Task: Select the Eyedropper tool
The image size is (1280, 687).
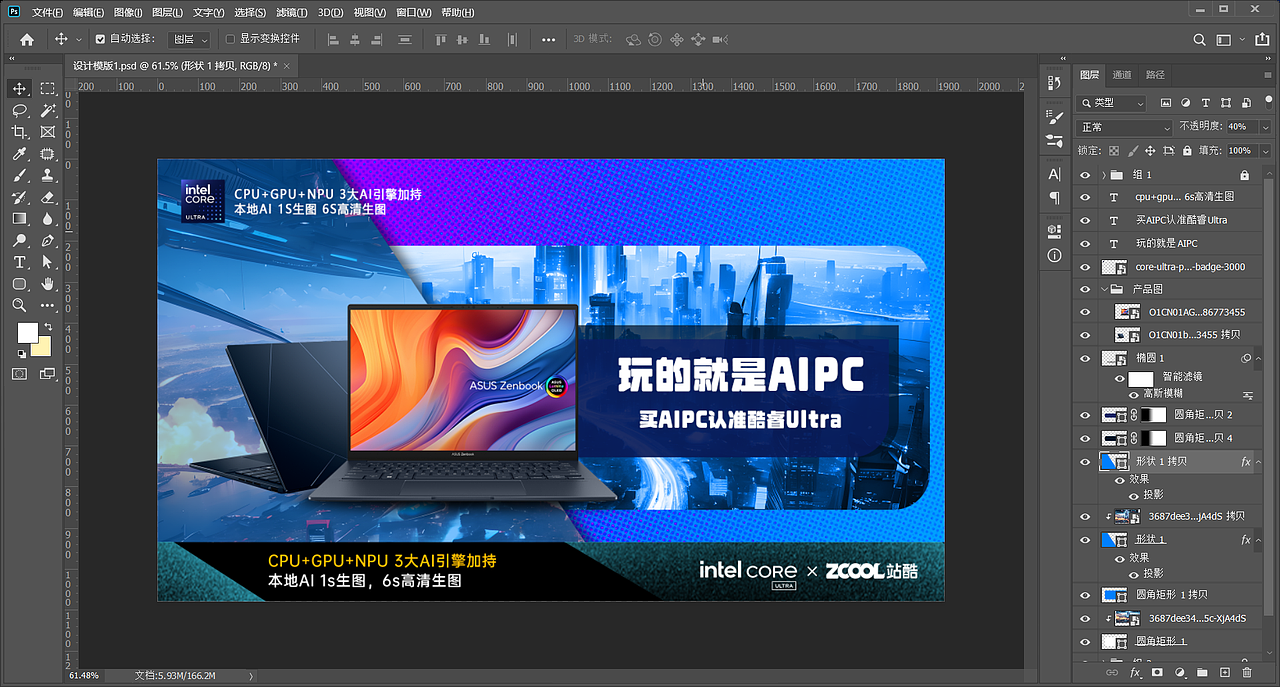Action: click(19, 154)
